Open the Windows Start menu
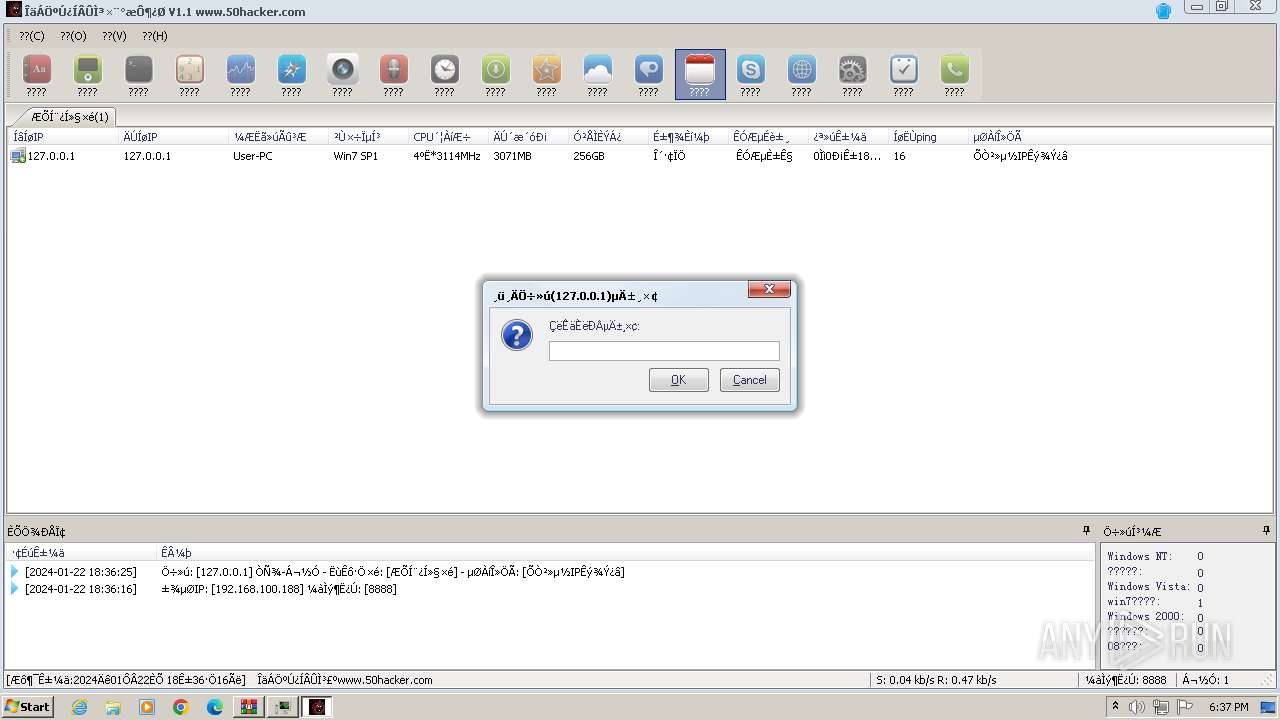Viewport: 1280px width, 720px height. (x=28, y=707)
